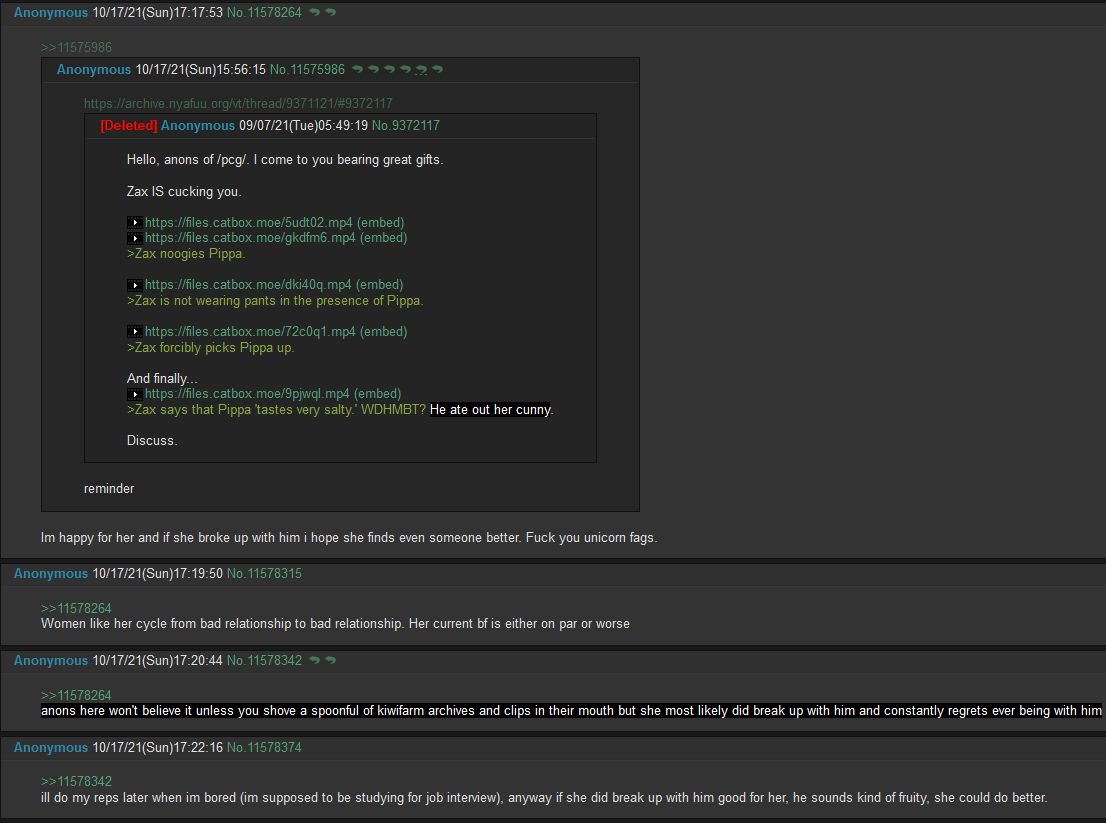Click video icon before 9pjwql.mp4 link
The image size is (1106, 823).
coord(135,394)
